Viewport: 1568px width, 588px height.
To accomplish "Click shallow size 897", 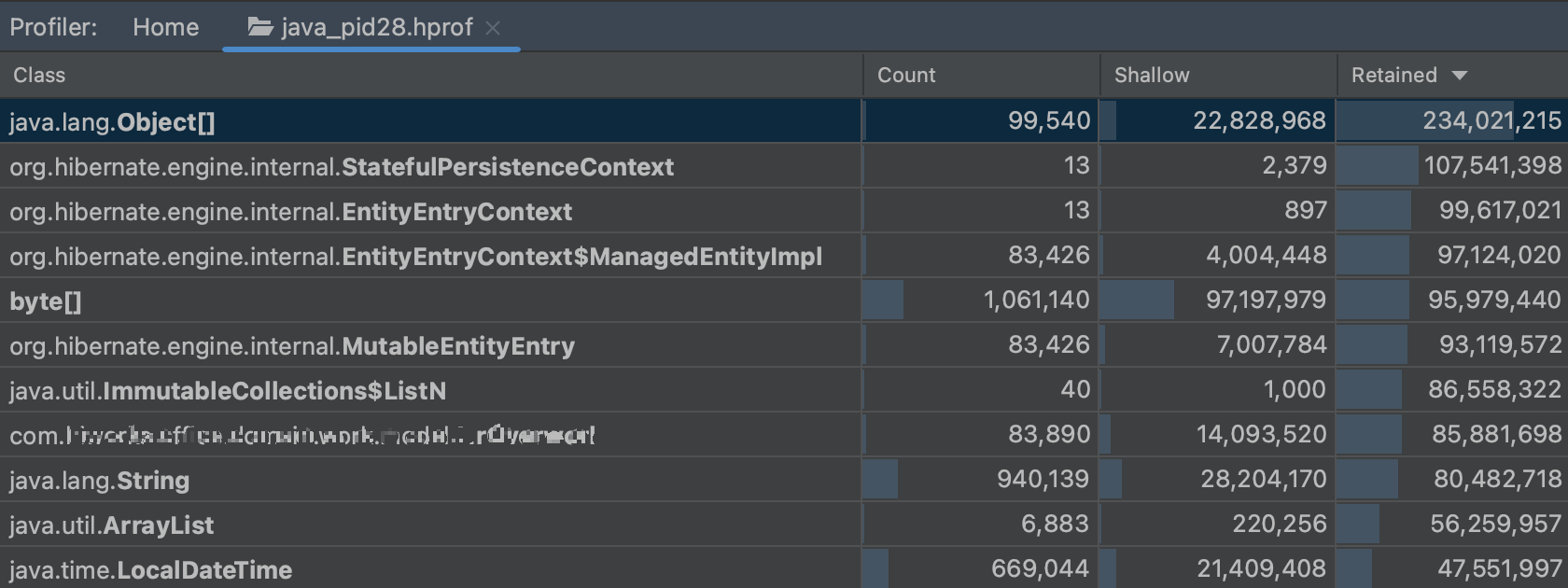I will click(1306, 210).
